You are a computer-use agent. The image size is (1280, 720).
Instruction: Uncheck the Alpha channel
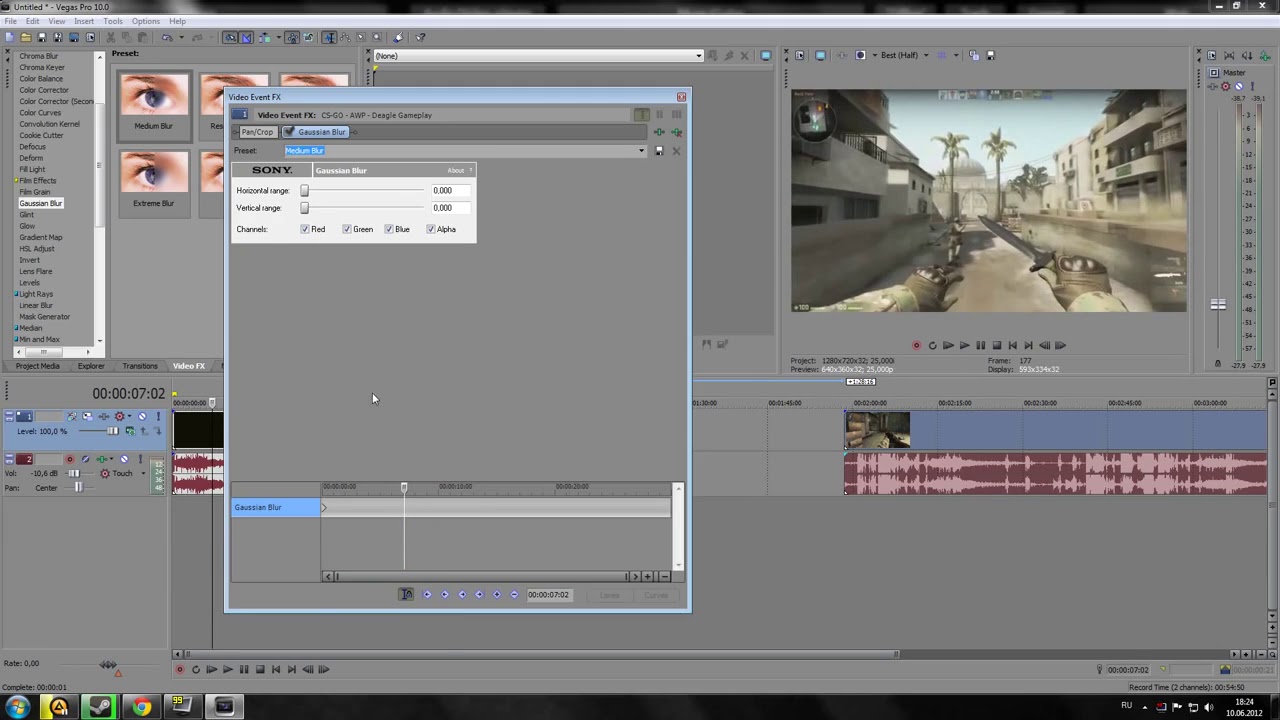[x=431, y=230]
